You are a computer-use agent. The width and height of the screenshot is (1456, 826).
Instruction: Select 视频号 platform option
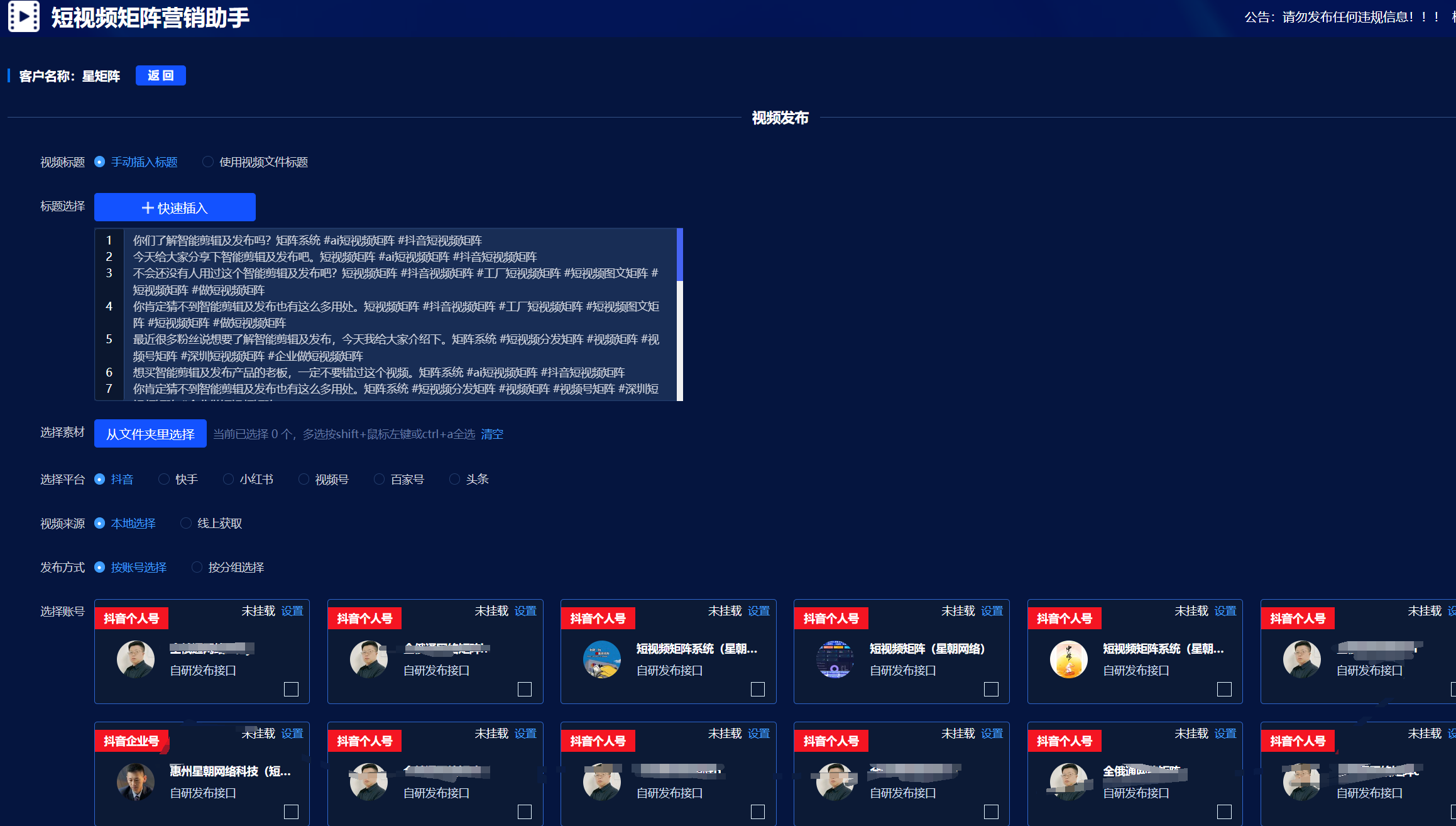click(x=304, y=480)
